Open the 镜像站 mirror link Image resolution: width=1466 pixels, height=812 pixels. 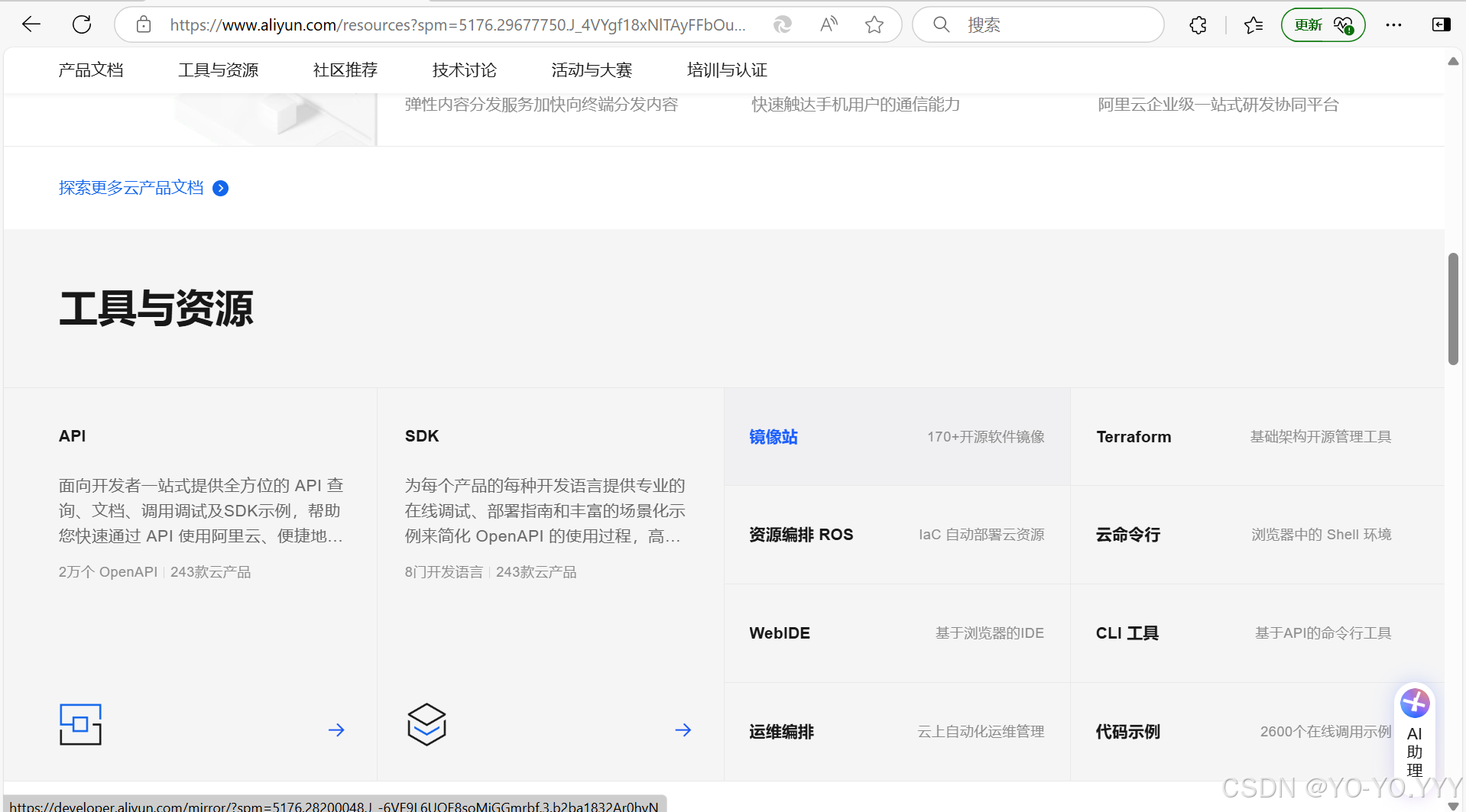(774, 437)
